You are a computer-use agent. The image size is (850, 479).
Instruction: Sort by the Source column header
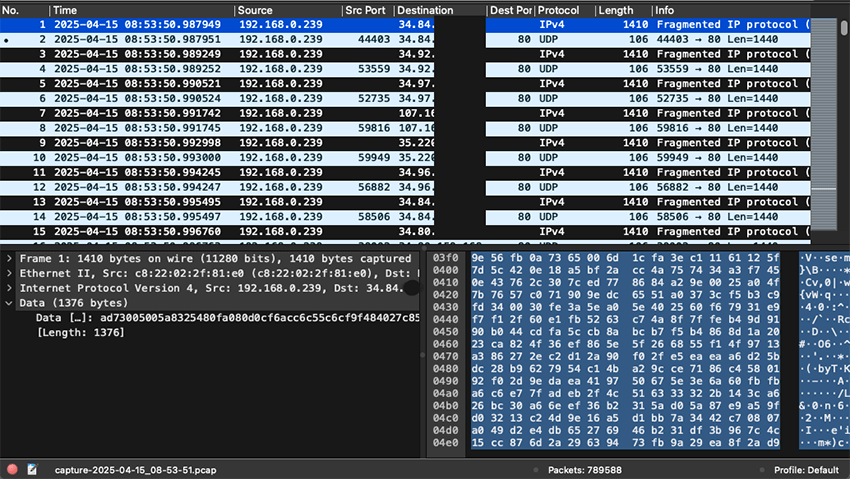click(x=288, y=10)
